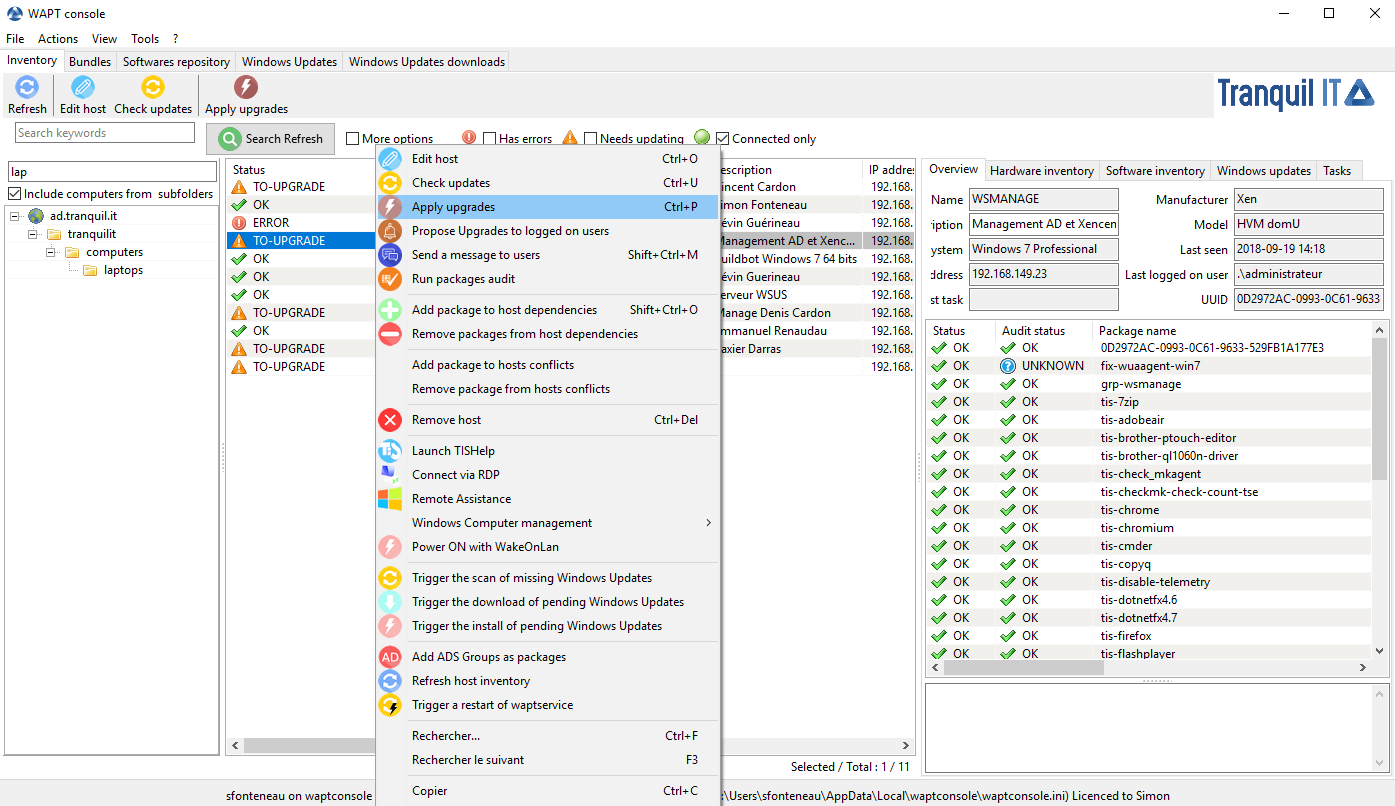The image size is (1395, 806).
Task: Click the Power ON with WakeOnLan icon
Action: (x=390, y=547)
